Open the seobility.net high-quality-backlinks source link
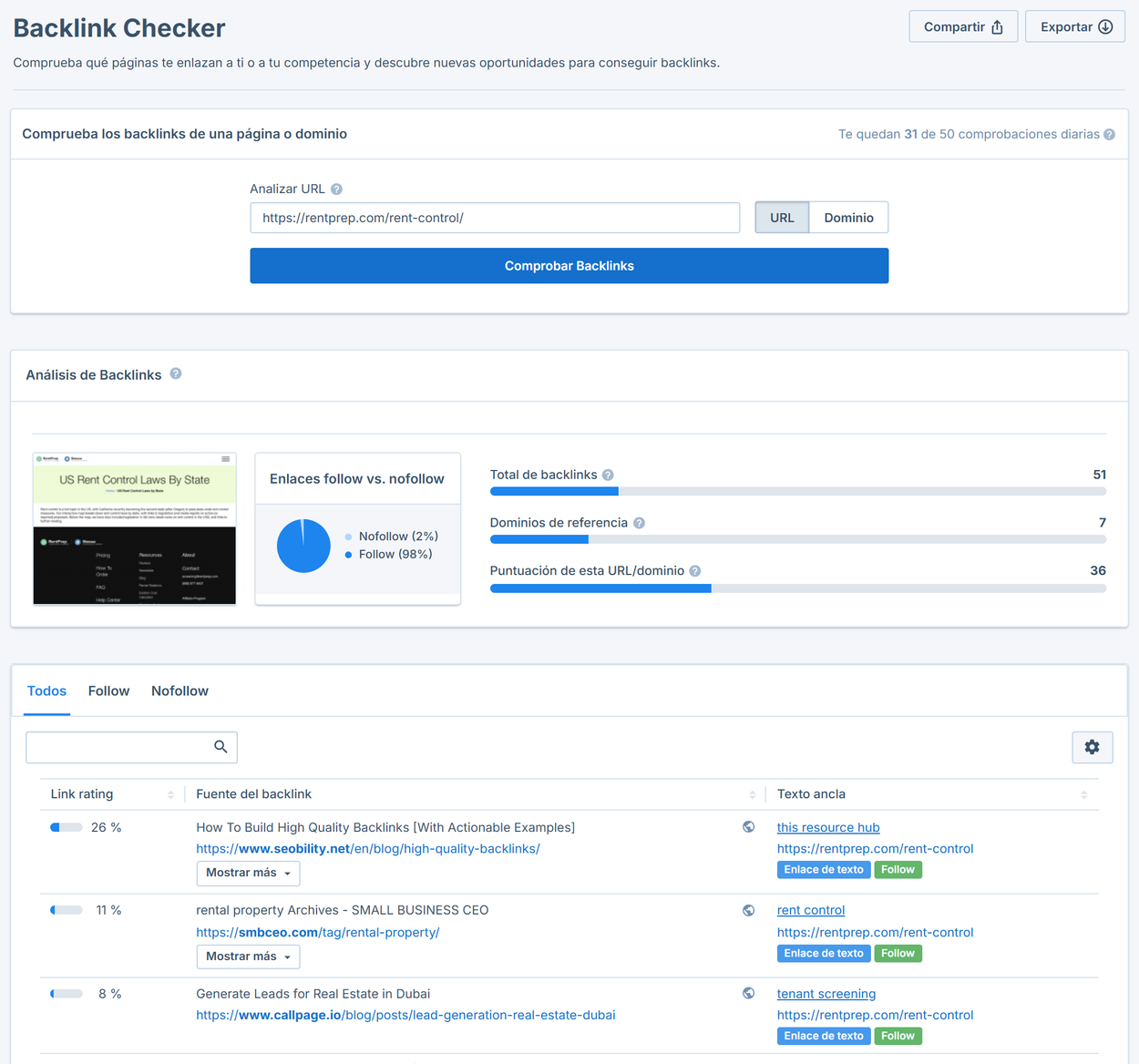Screen dimensions: 1139x1064 tap(368, 849)
